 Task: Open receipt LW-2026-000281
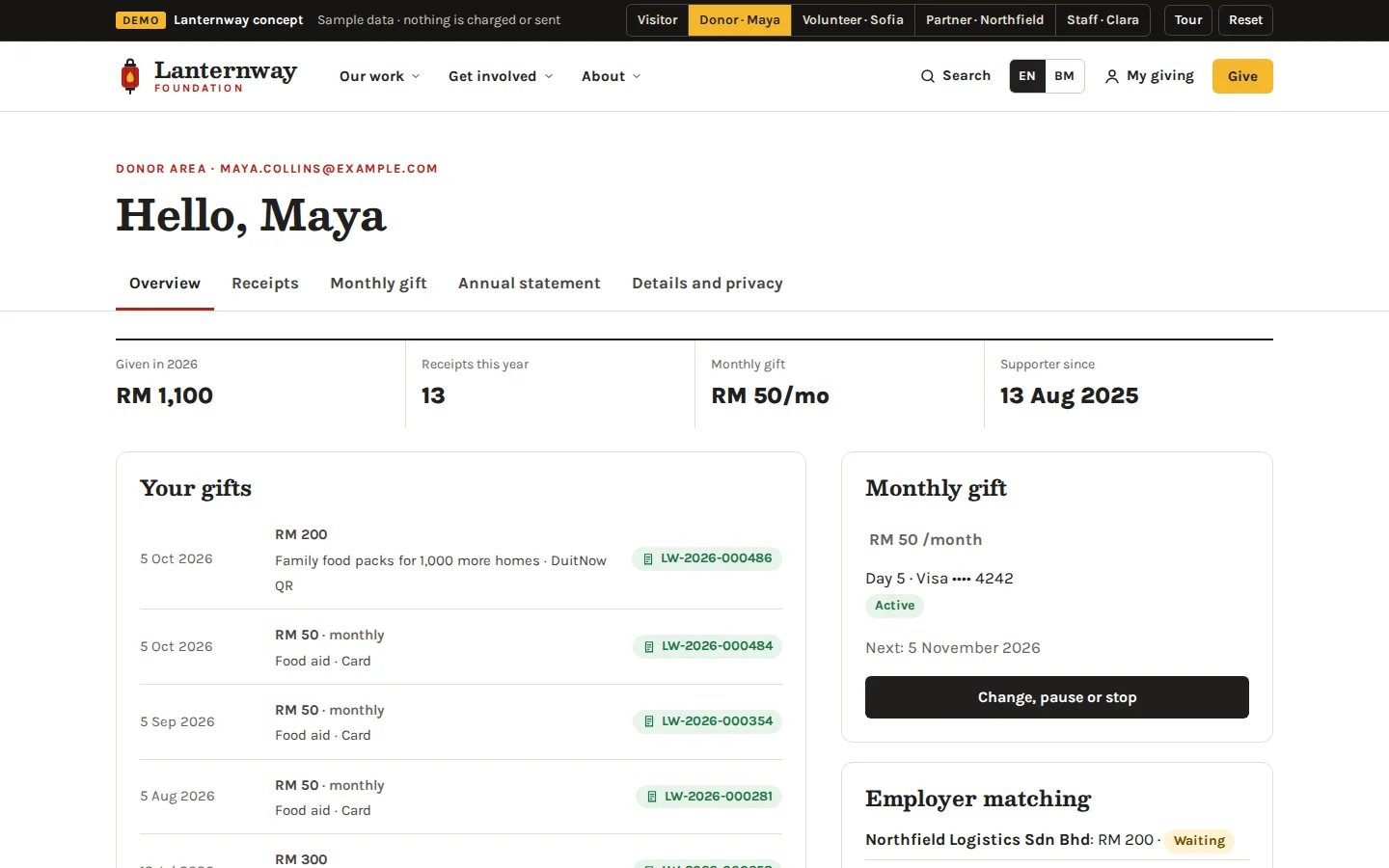tap(709, 797)
